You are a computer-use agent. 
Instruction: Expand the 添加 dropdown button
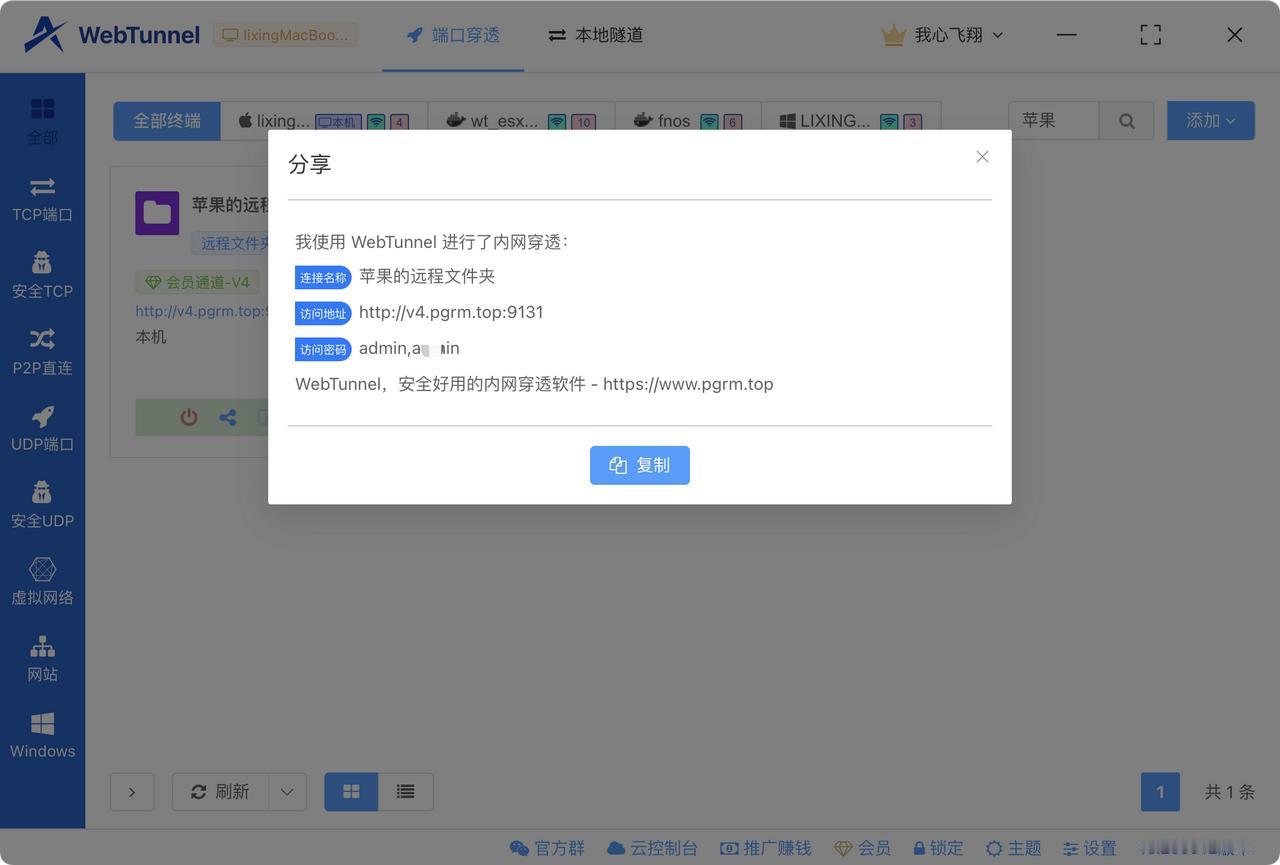click(x=1211, y=121)
